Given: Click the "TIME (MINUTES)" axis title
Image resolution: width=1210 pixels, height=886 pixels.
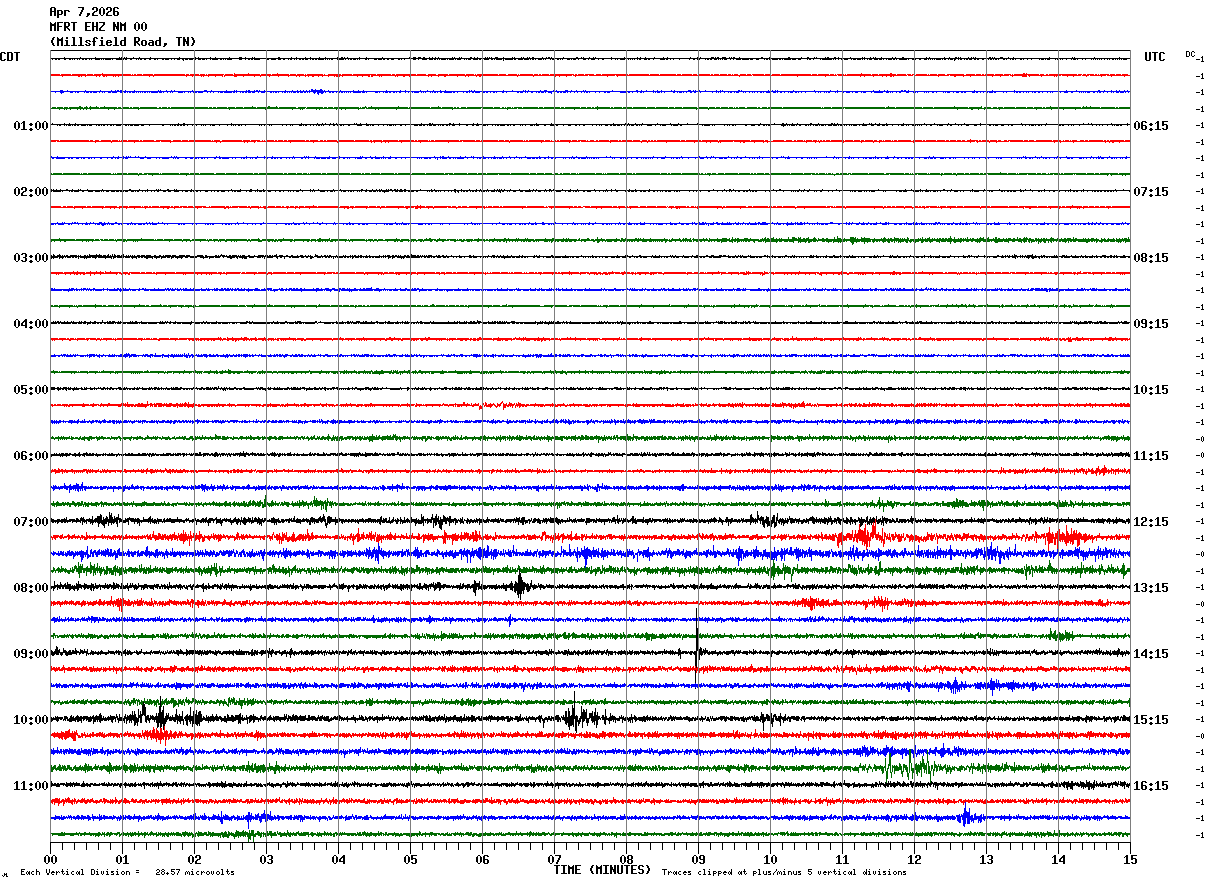Looking at the screenshot, I should point(602,870).
